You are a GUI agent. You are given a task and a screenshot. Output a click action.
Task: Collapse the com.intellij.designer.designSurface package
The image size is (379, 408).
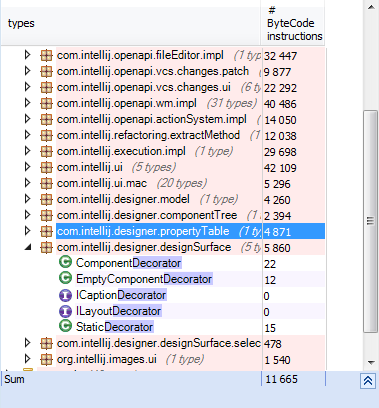28,247
